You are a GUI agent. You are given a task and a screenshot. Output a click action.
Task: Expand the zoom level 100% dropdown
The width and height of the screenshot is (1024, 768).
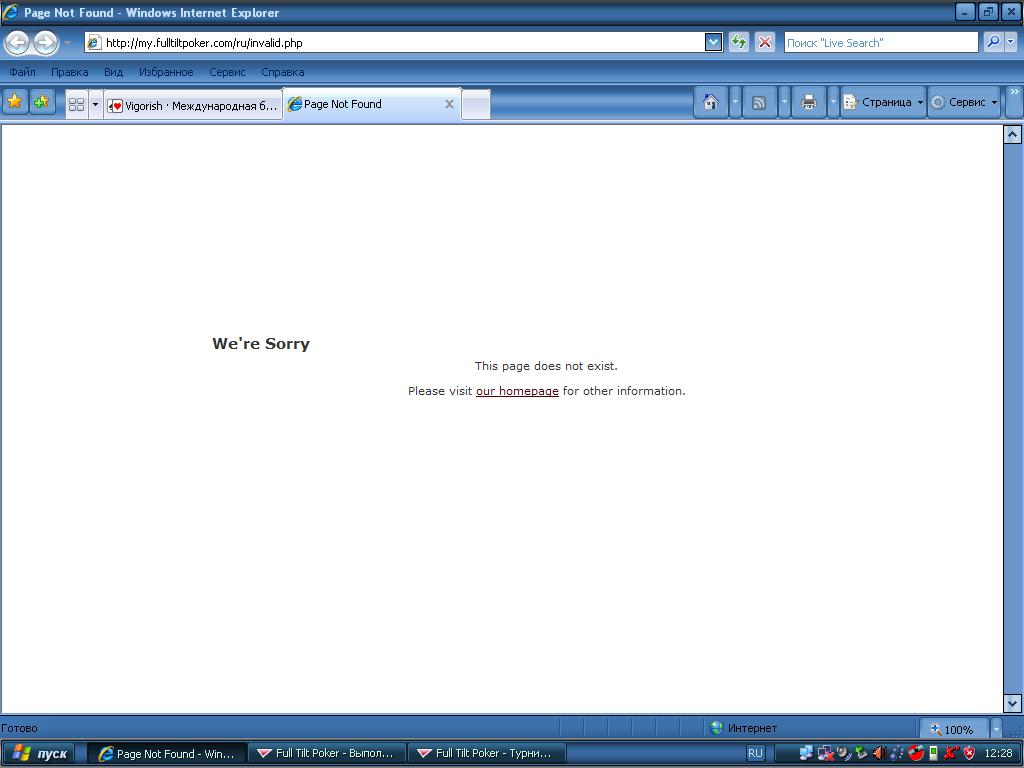coord(995,729)
